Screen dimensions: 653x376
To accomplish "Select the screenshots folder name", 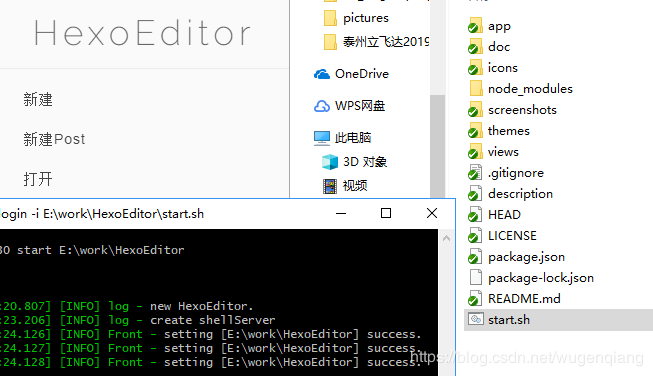I will (x=522, y=110).
